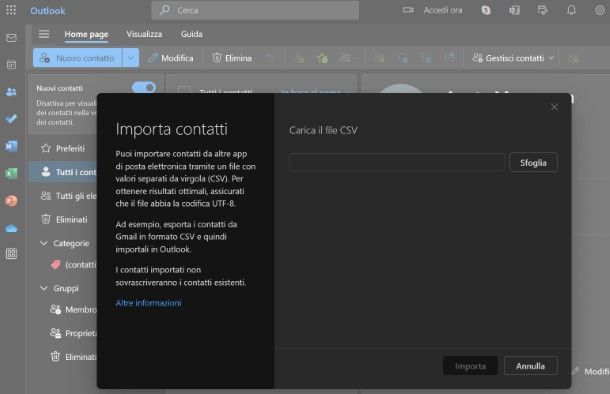Switch to the Visualizza tab

144,34
